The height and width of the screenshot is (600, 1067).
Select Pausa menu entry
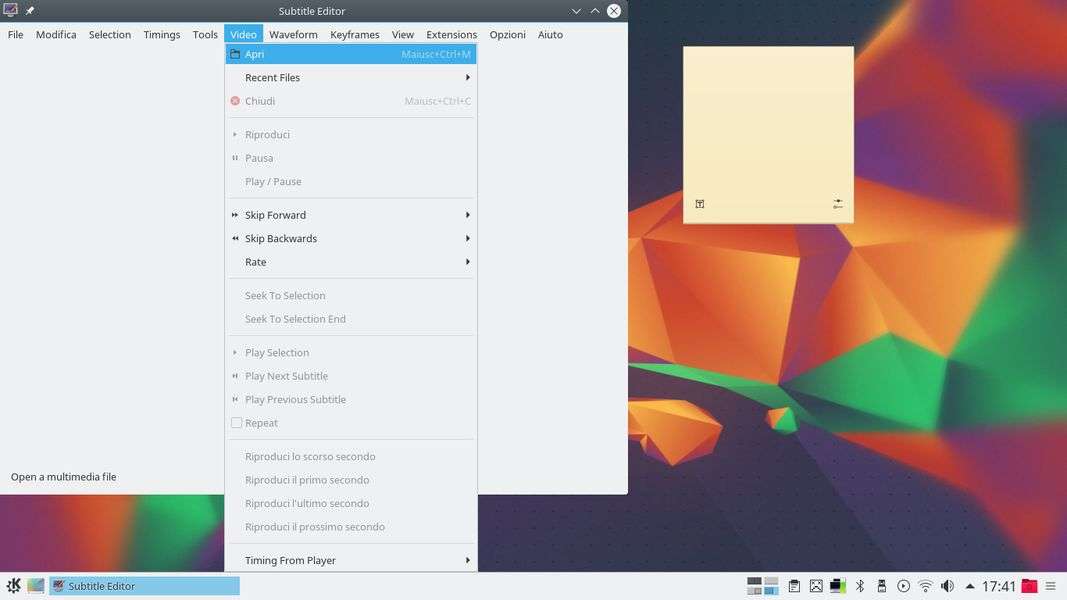[350, 158]
